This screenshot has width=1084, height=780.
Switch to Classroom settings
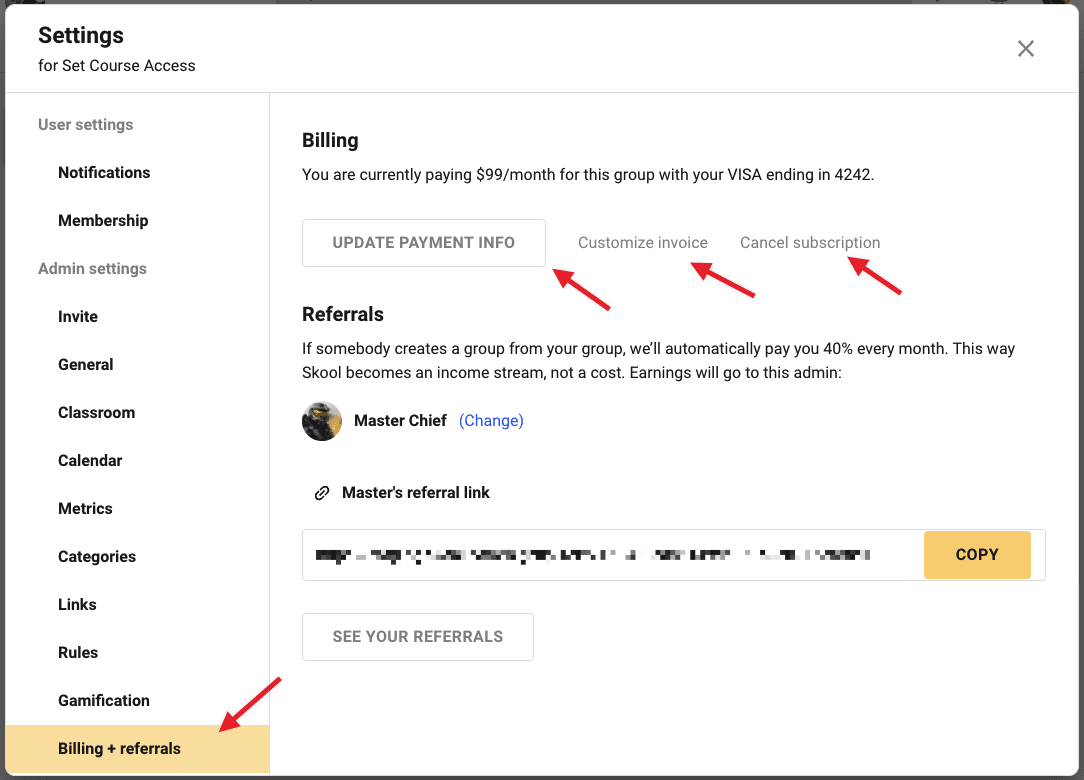(x=96, y=413)
